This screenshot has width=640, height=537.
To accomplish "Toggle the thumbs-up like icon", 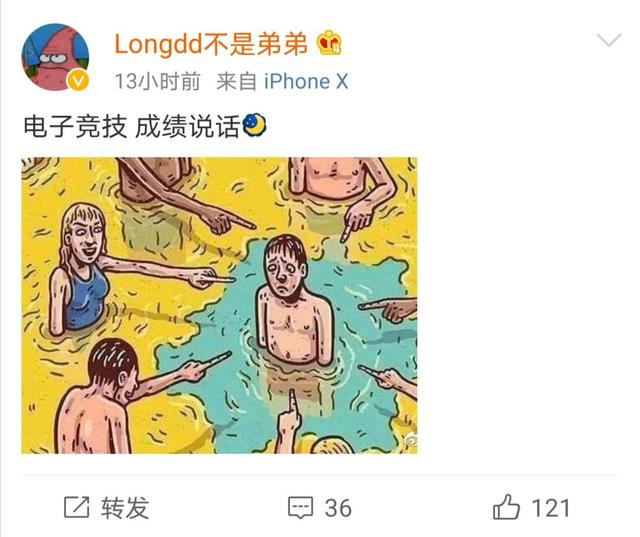I will pos(506,506).
